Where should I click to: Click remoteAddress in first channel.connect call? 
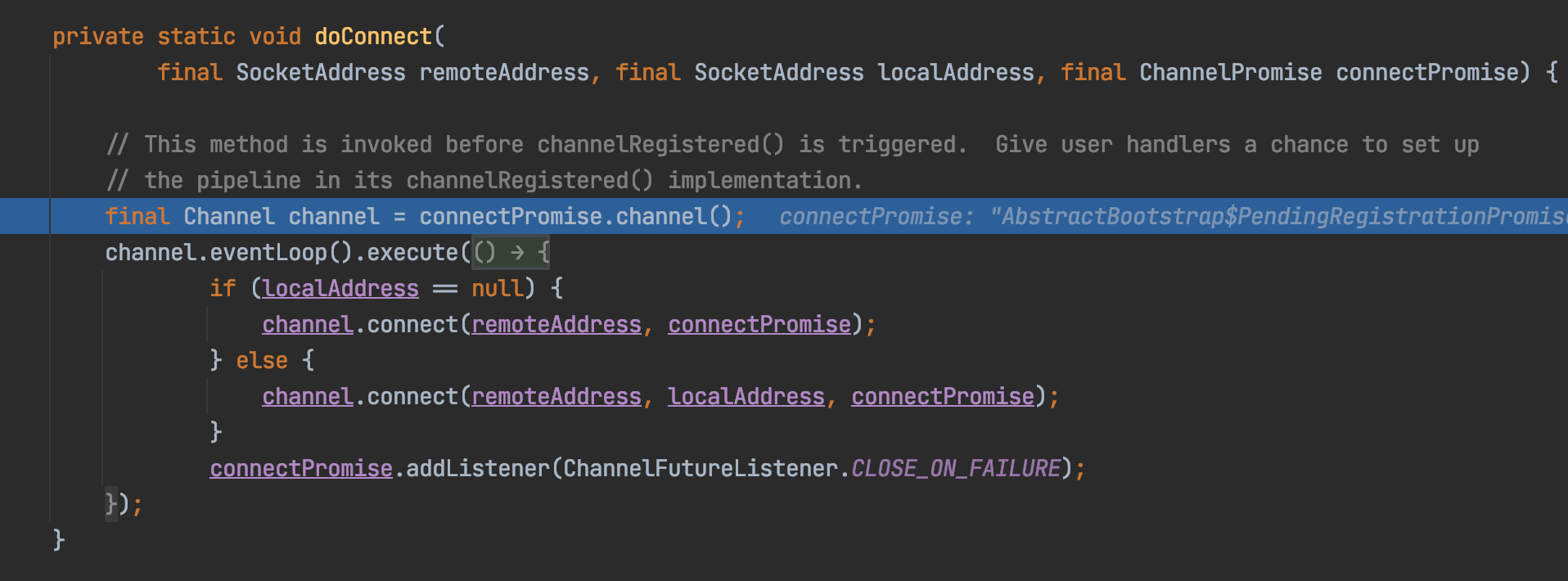click(x=556, y=325)
